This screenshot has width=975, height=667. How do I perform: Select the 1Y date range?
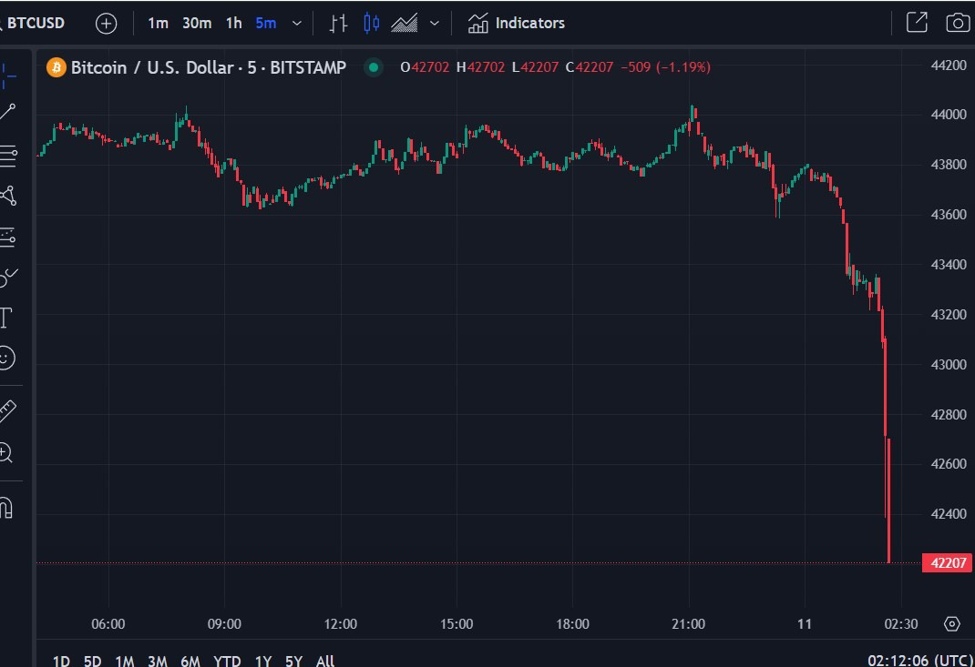pos(262,661)
